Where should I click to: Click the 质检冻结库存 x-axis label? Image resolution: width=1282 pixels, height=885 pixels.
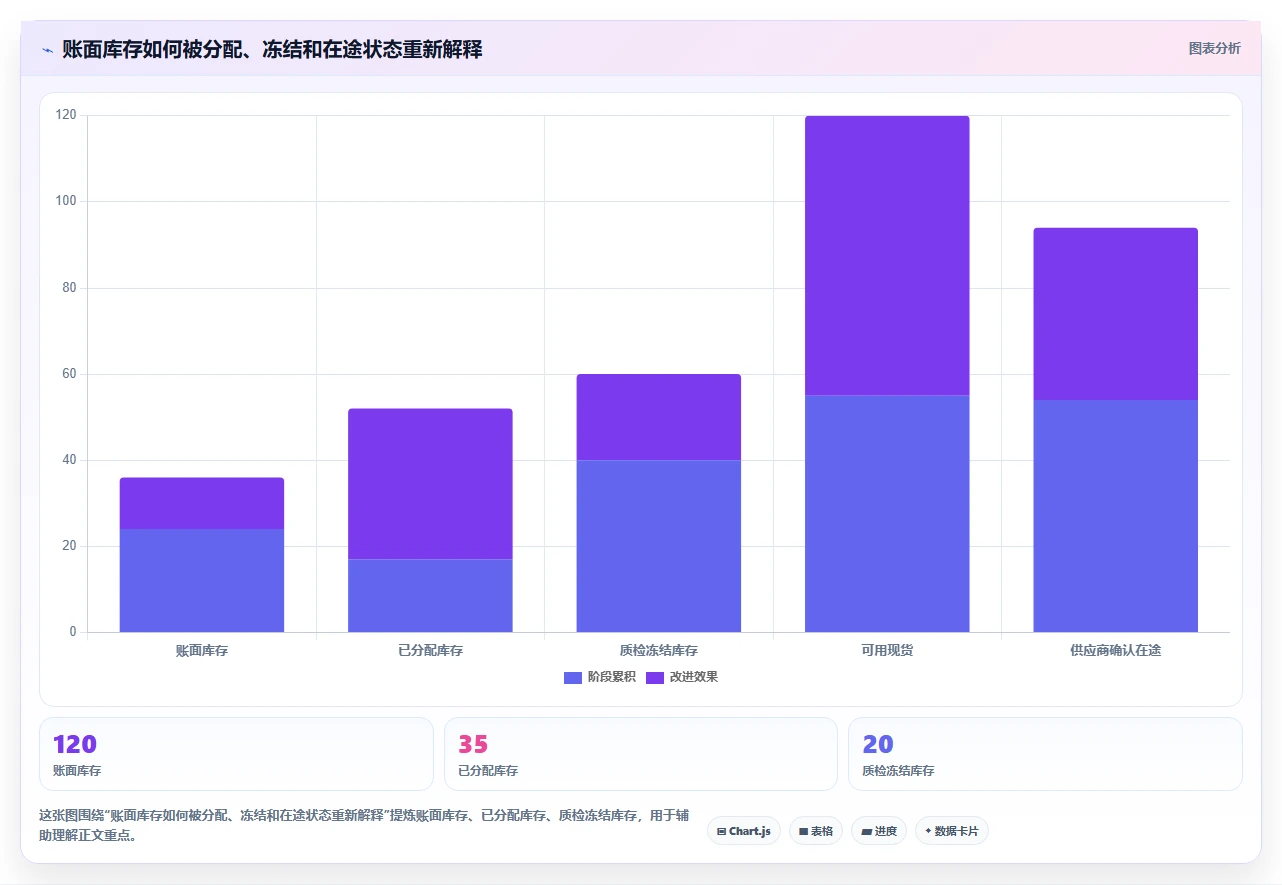(x=659, y=650)
